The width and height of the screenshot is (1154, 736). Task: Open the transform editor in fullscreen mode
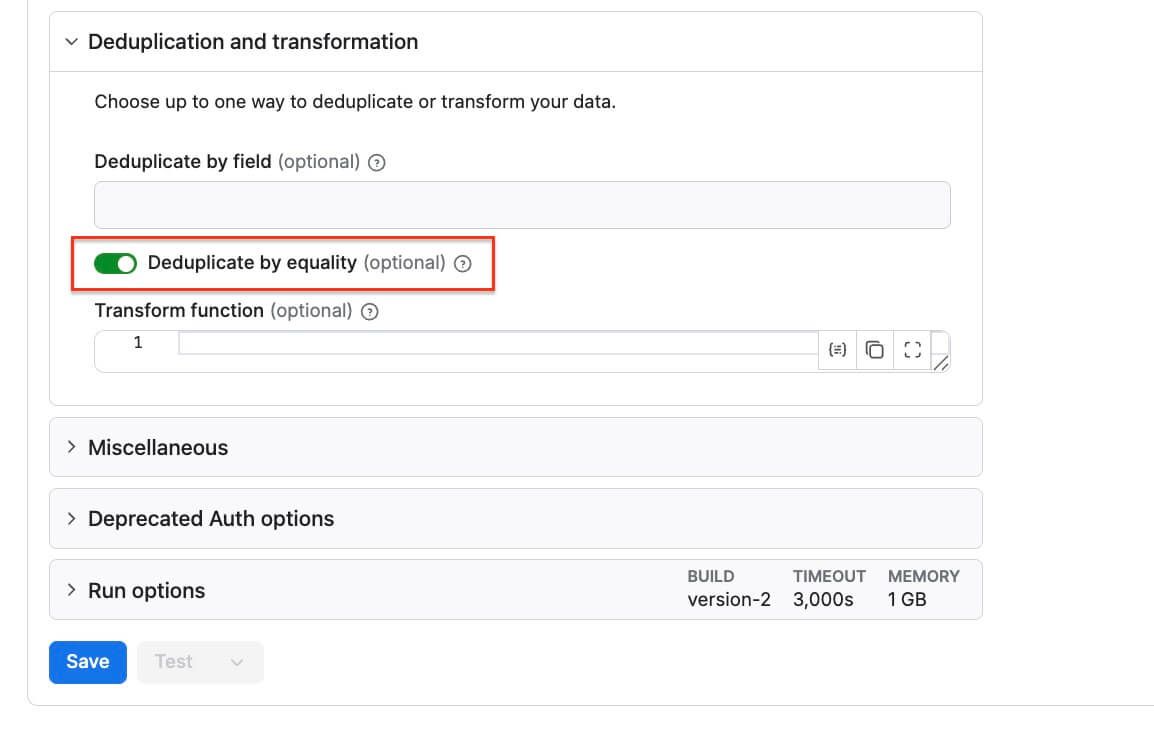tap(912, 350)
